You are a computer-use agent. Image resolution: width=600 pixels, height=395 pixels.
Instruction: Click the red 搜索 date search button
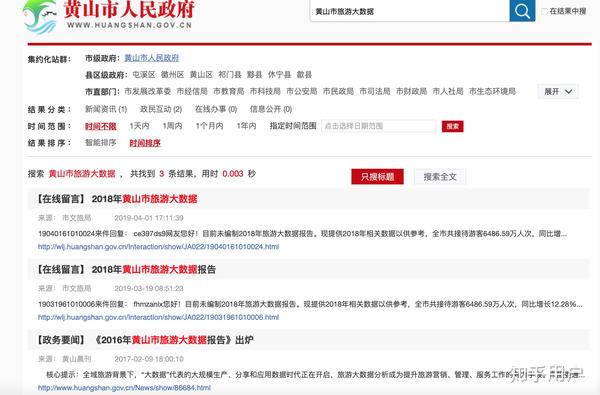click(x=453, y=126)
